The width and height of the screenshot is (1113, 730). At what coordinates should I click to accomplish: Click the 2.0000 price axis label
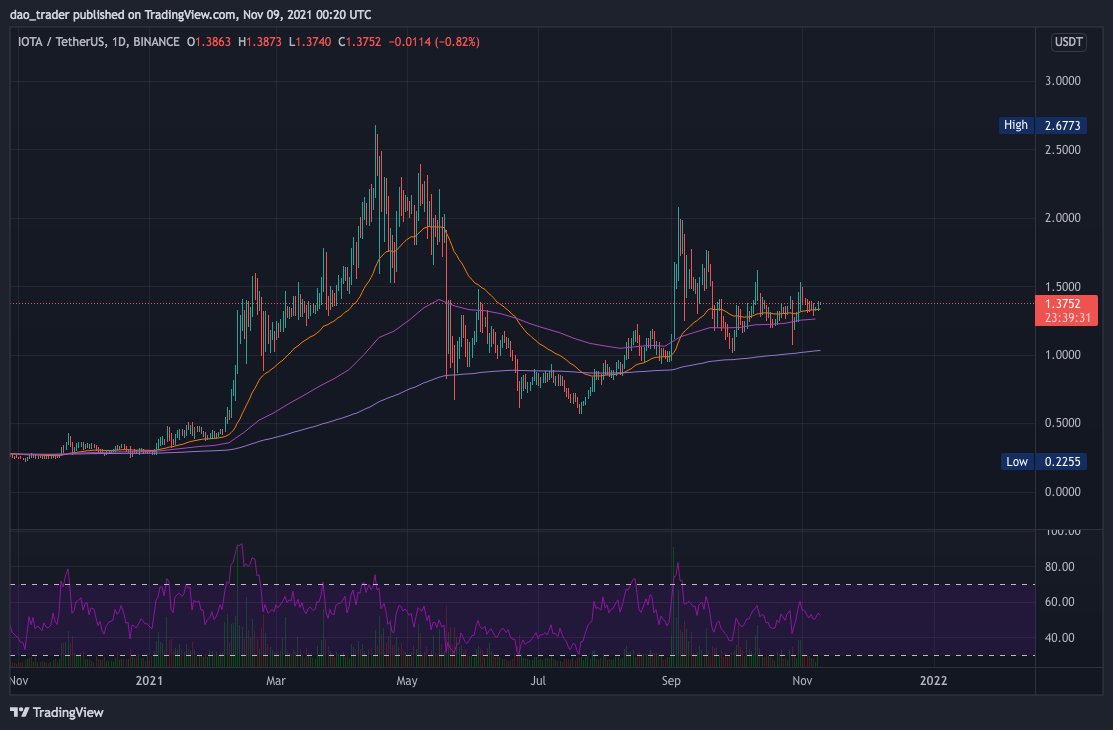(x=1063, y=218)
